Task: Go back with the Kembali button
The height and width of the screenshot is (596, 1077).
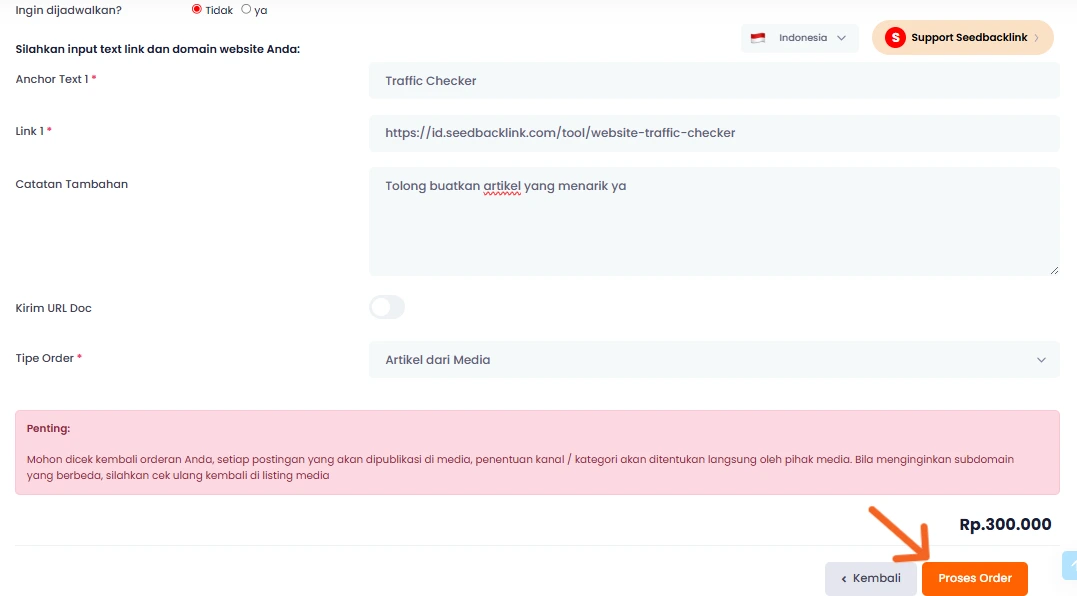Action: click(870, 578)
